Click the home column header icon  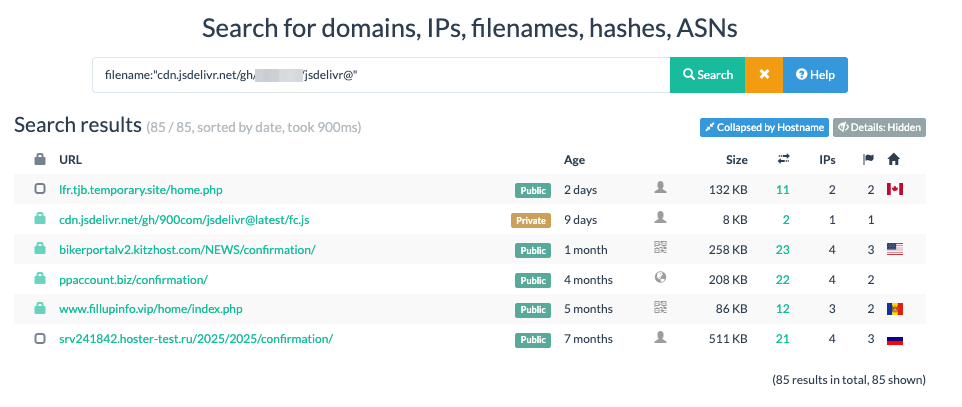coord(894,160)
